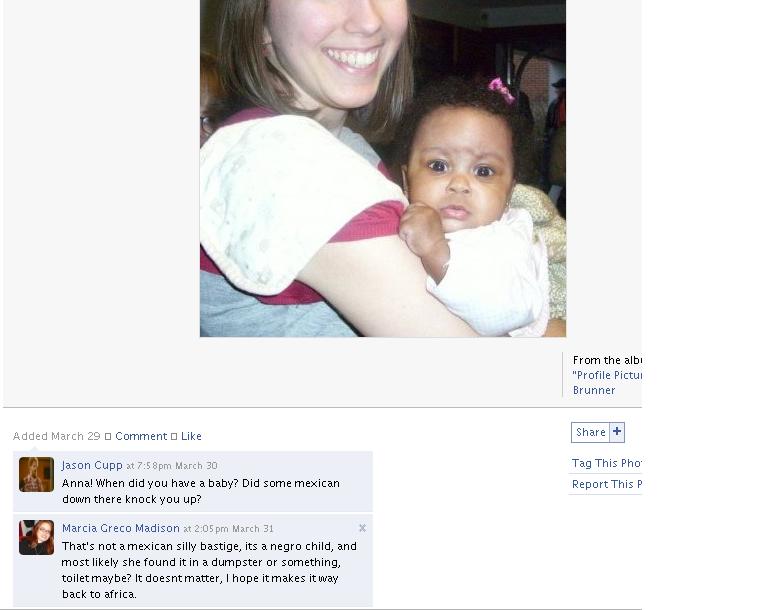This screenshot has width=764, height=610.
Task: Click the small square before Comment
Action: [108, 437]
